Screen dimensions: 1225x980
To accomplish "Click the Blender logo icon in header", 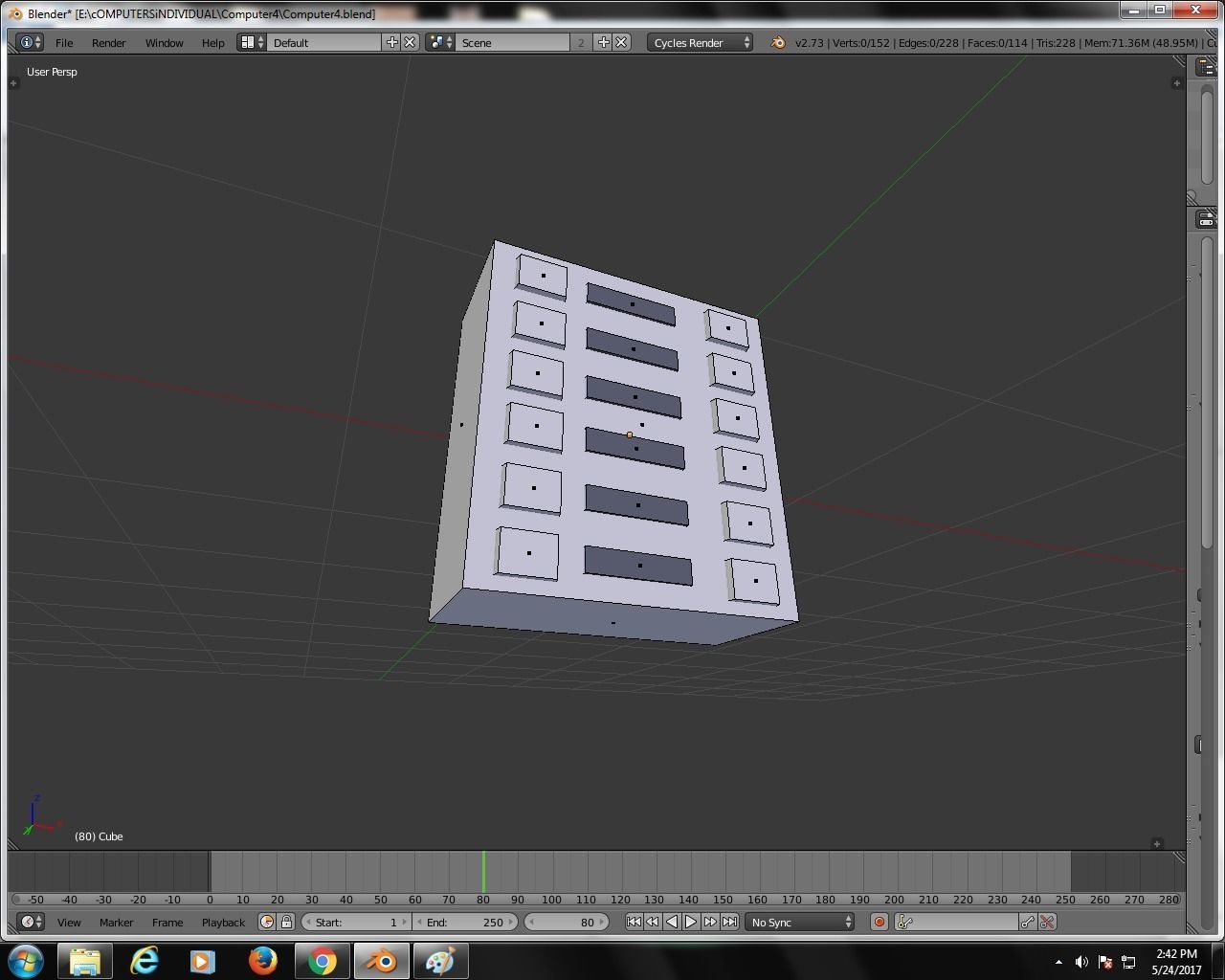I will coord(777,42).
